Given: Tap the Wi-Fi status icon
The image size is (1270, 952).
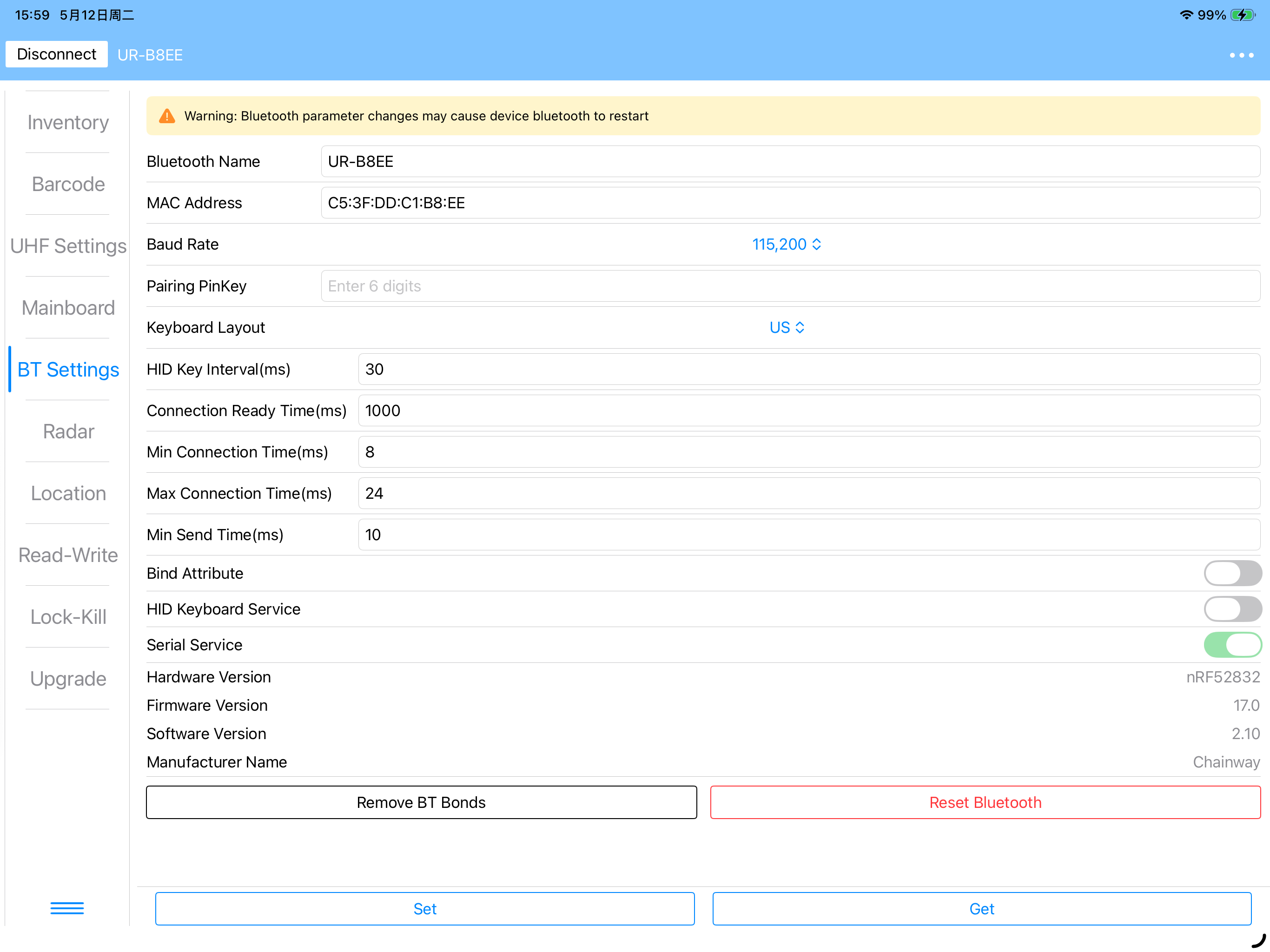Looking at the screenshot, I should pos(1186,15).
